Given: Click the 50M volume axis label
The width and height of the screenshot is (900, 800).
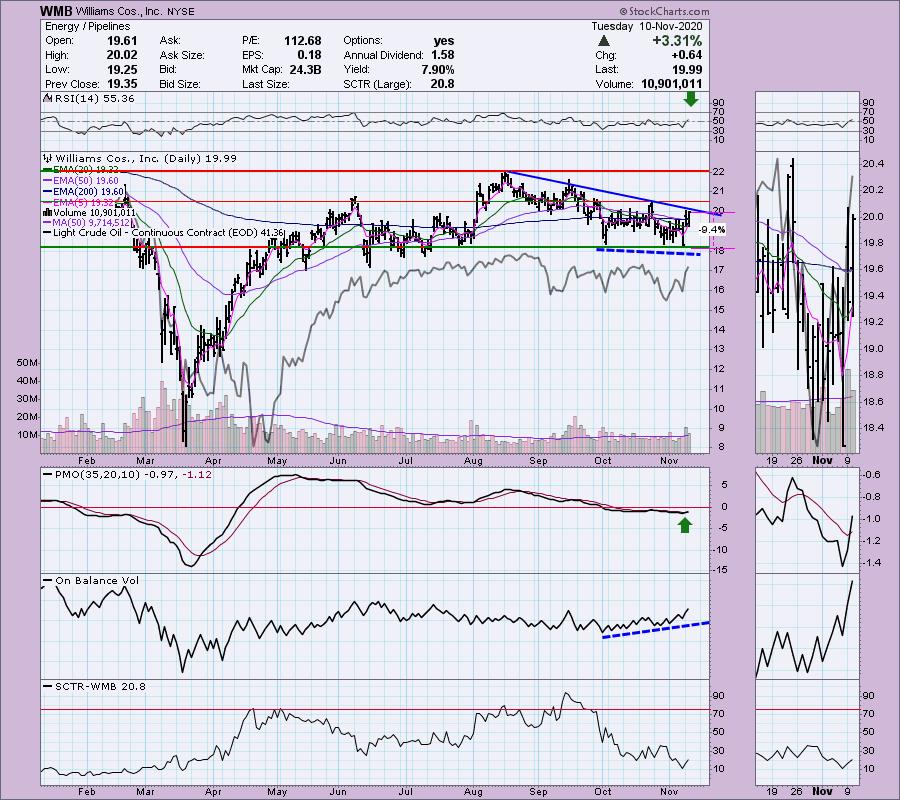Looking at the screenshot, I should click(x=28, y=363).
